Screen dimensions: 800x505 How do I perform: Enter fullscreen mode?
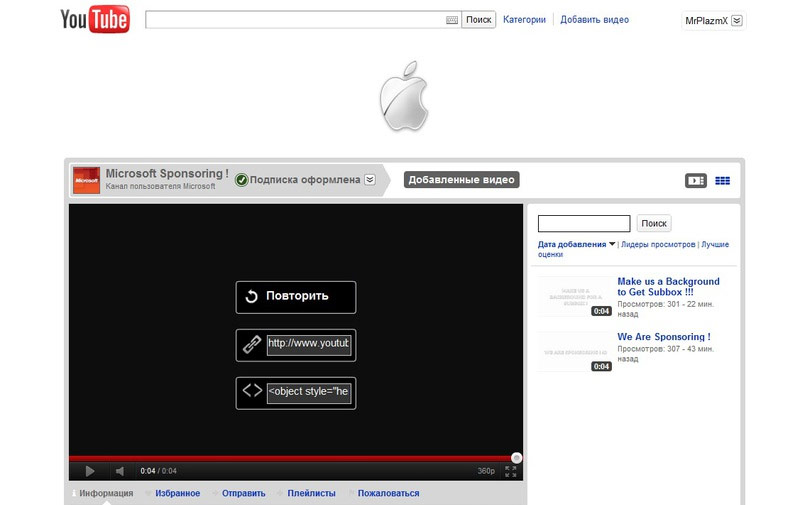click(511, 471)
